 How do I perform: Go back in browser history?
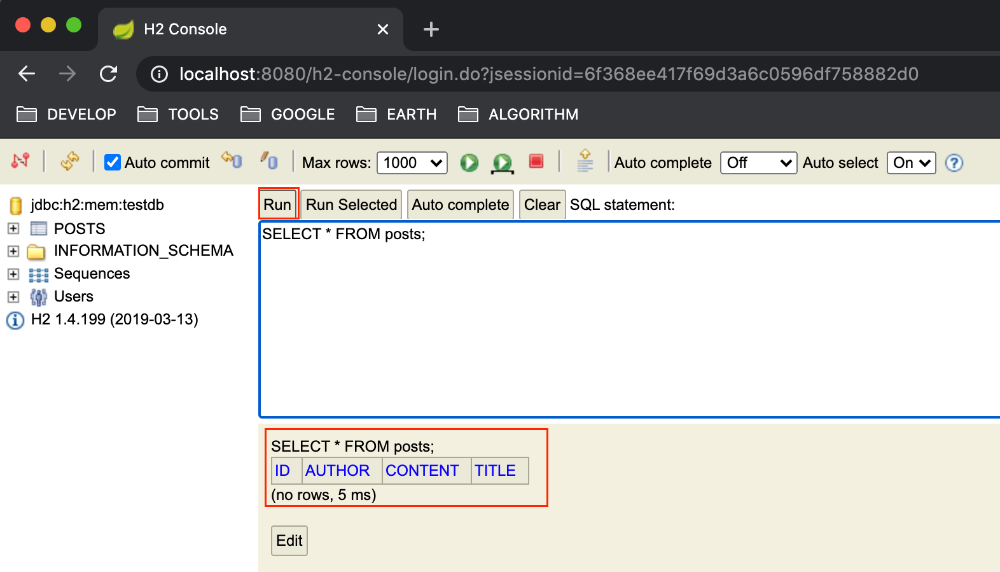click(27, 74)
